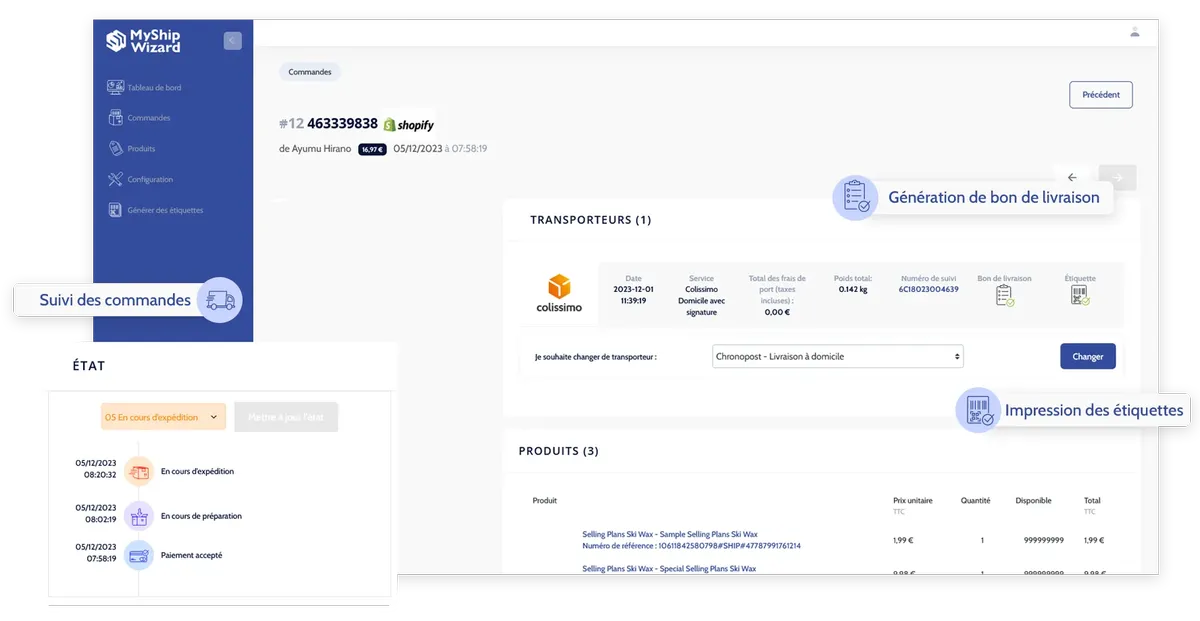Print the Étiquette label icon
The image size is (1200, 621).
pyautogui.click(x=1080, y=295)
